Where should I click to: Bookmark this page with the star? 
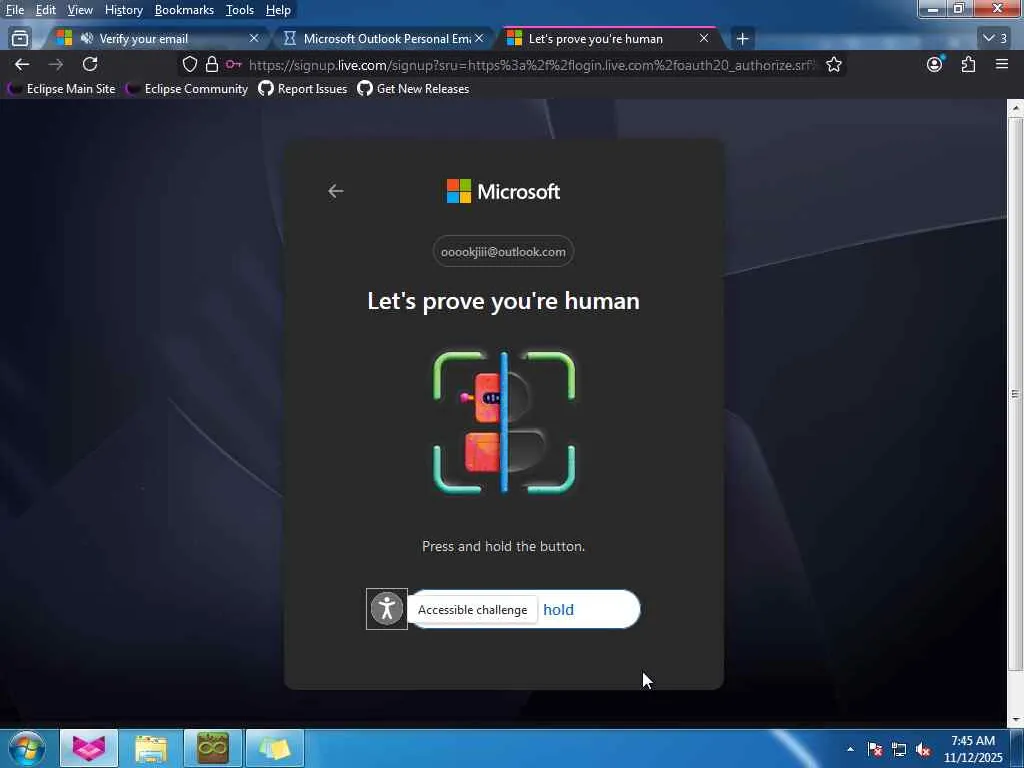click(x=833, y=64)
